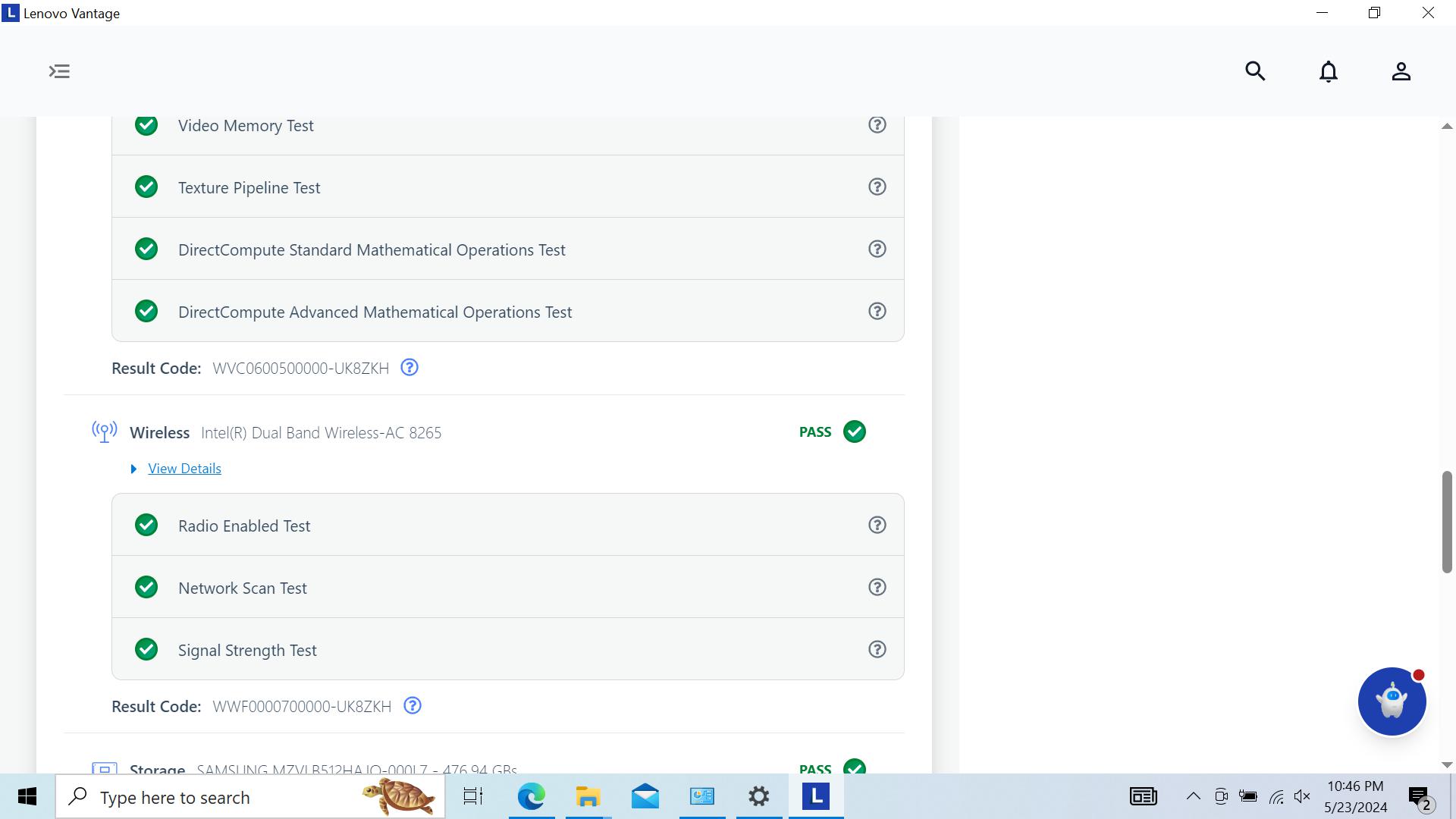This screenshot has width=1456, height=819.
Task: Show hidden system tray icons
Action: [x=1193, y=796]
